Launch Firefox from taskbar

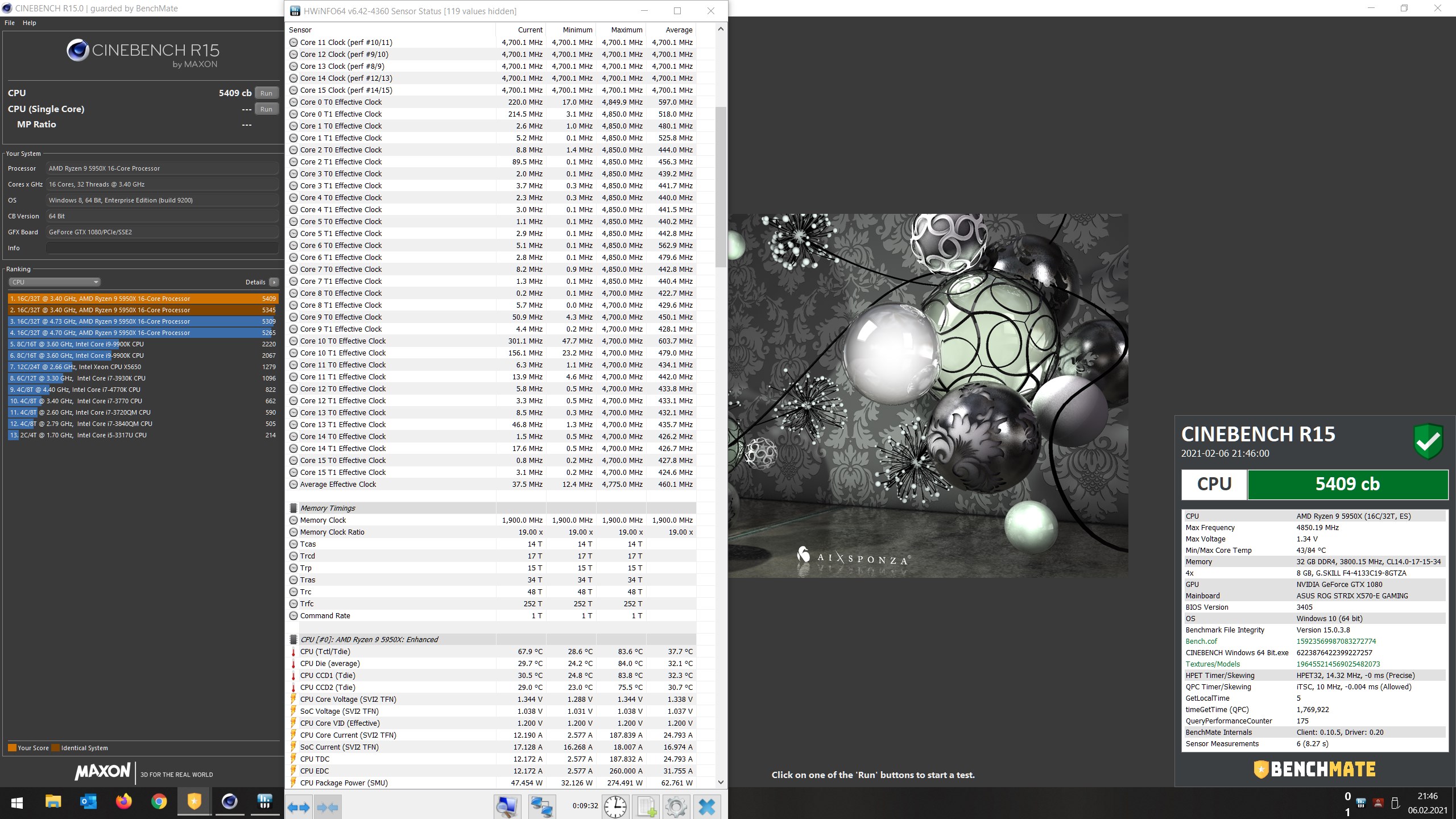123,802
